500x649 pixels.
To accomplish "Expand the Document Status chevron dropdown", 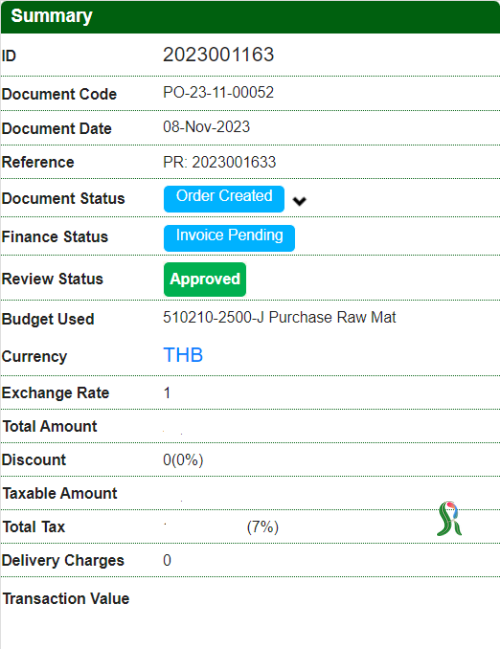I will click(x=299, y=201).
